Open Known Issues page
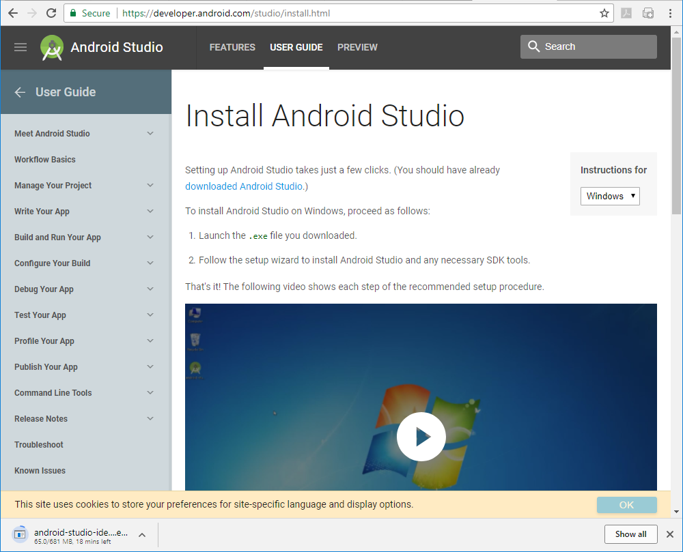Screen dimensions: 683x552 pos(40,471)
